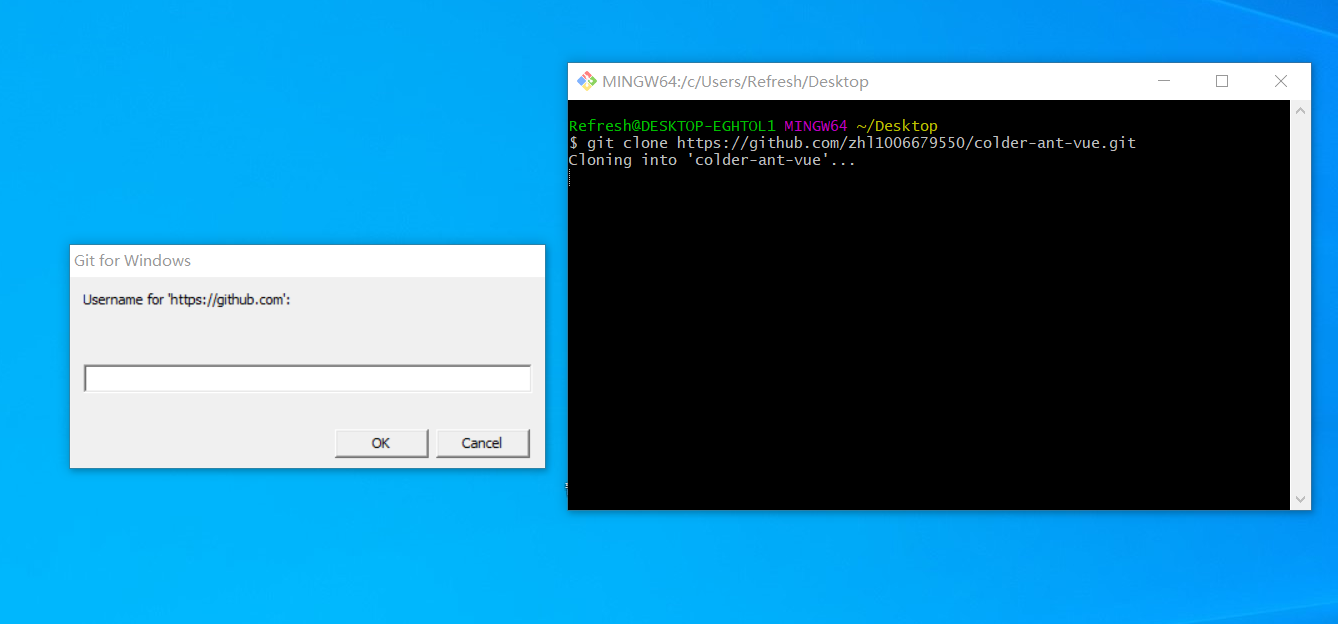This screenshot has height=624, width=1338.
Task: Click the terminal scrollbar down arrow
Action: [x=1300, y=499]
